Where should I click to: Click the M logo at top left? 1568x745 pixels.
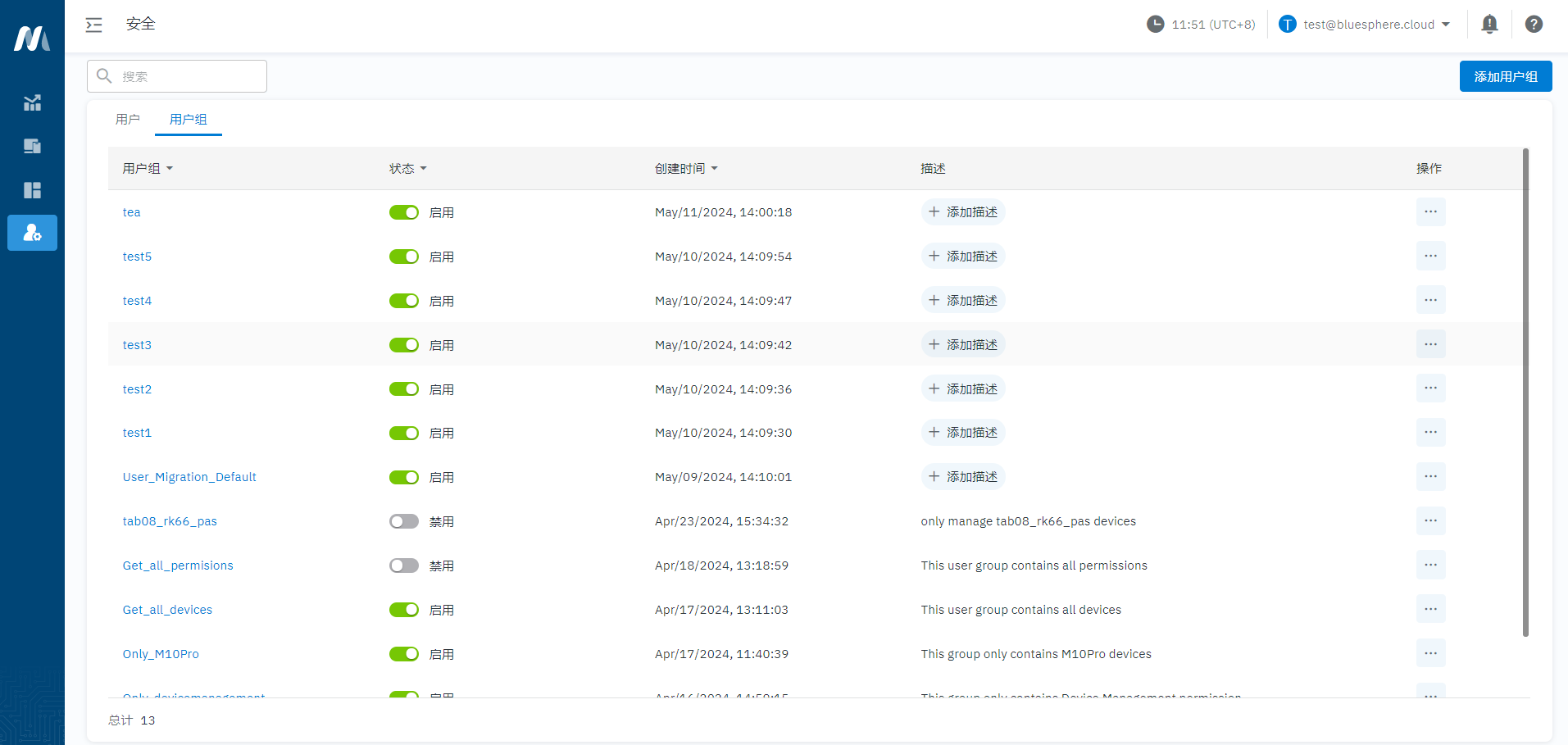(31, 36)
